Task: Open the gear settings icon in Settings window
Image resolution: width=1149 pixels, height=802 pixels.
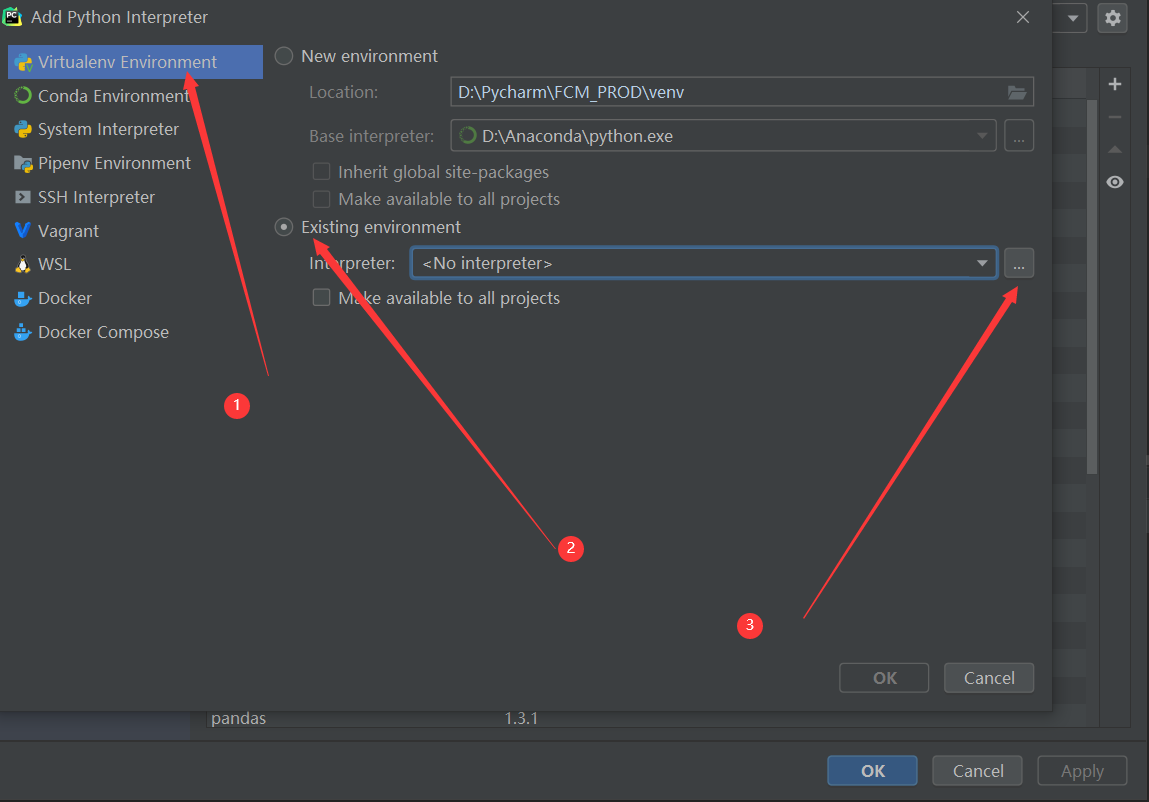Action: [x=1112, y=18]
